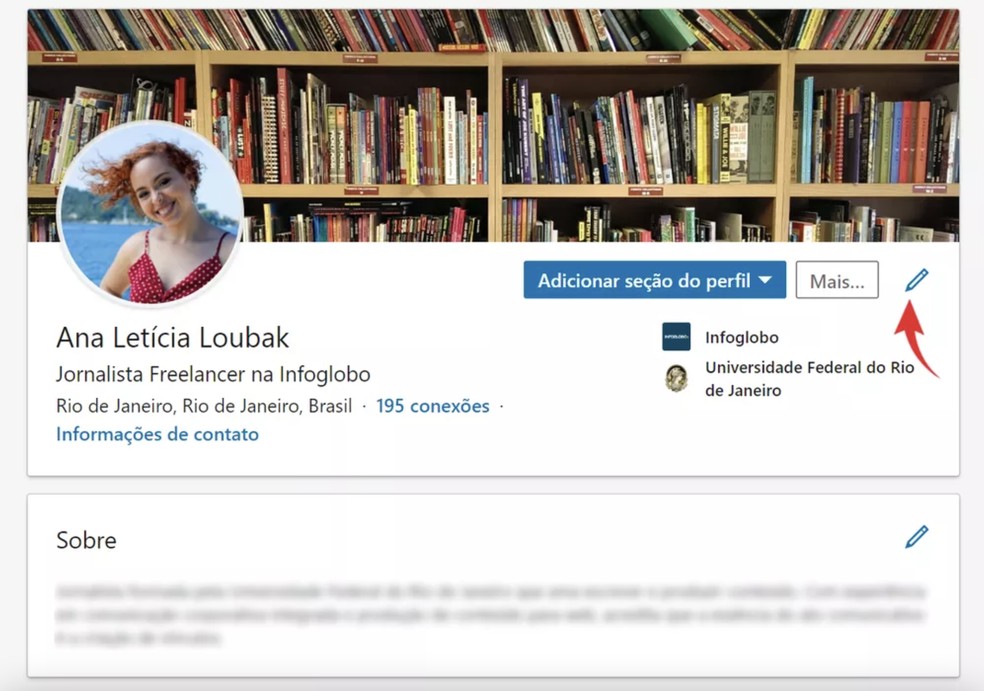Click the red arrow annotation graphic

click(917, 340)
